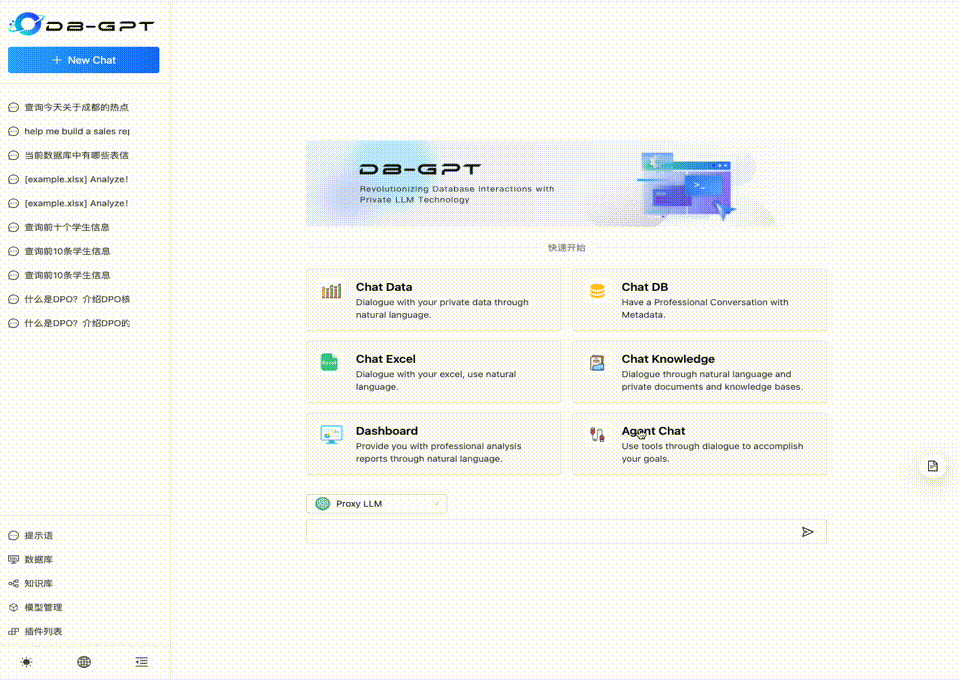The width and height of the screenshot is (960, 680).
Task: Open the Dashboard card
Action: [x=433, y=444]
